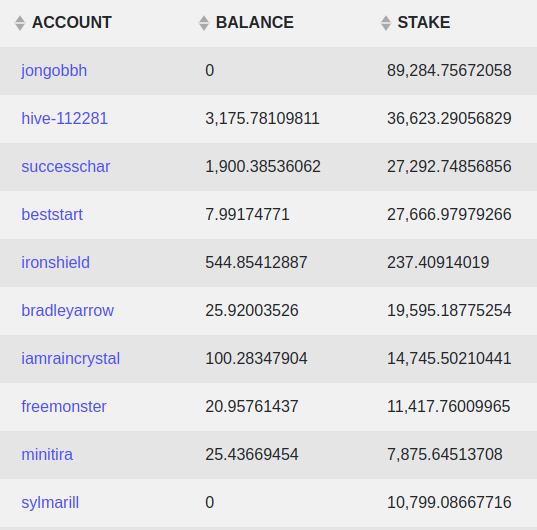Viewport: 537px width, 530px height.
Task: Click the sort arrows beside STAKE
Action: (386, 23)
